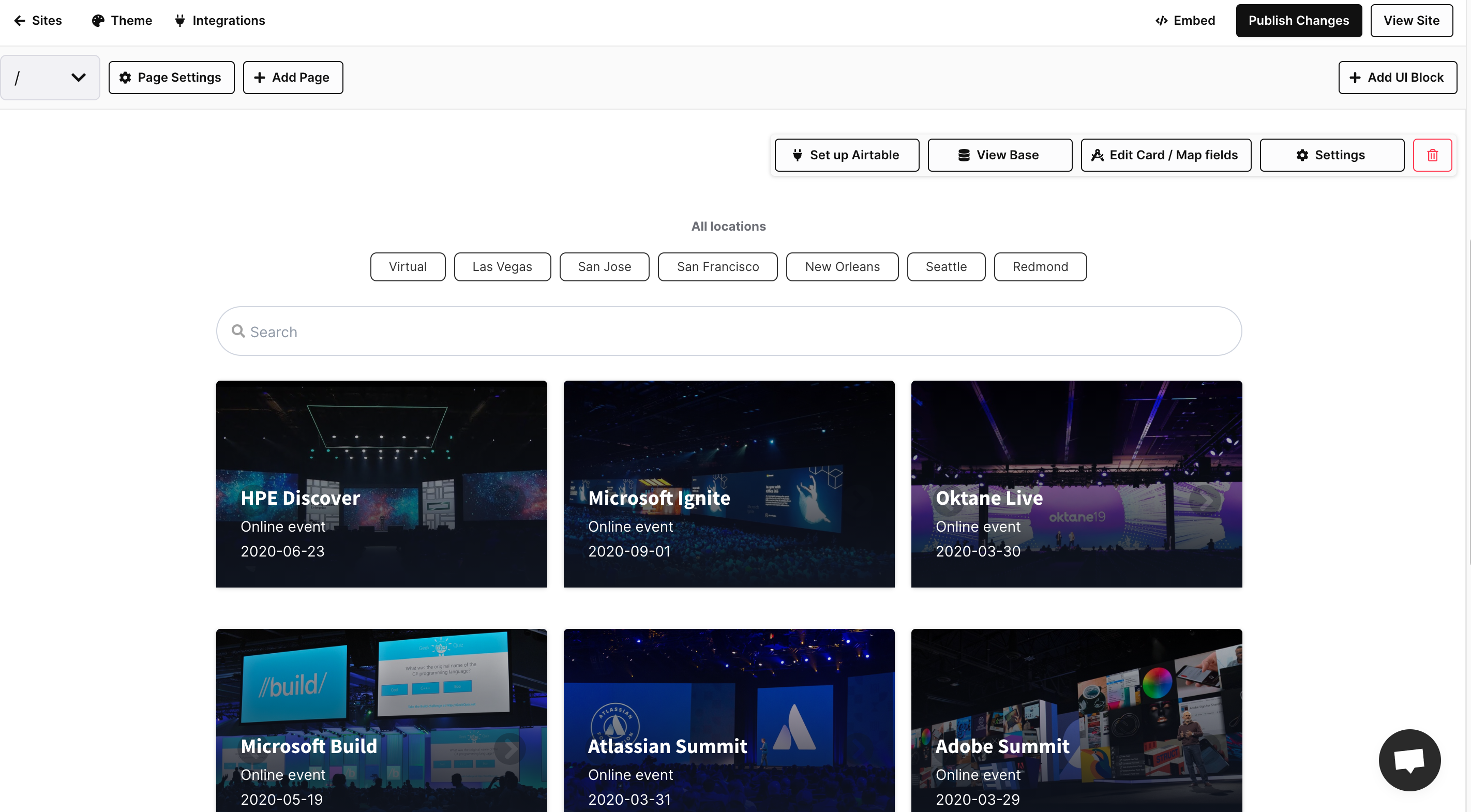Expand the page selector dropdown

(79, 77)
